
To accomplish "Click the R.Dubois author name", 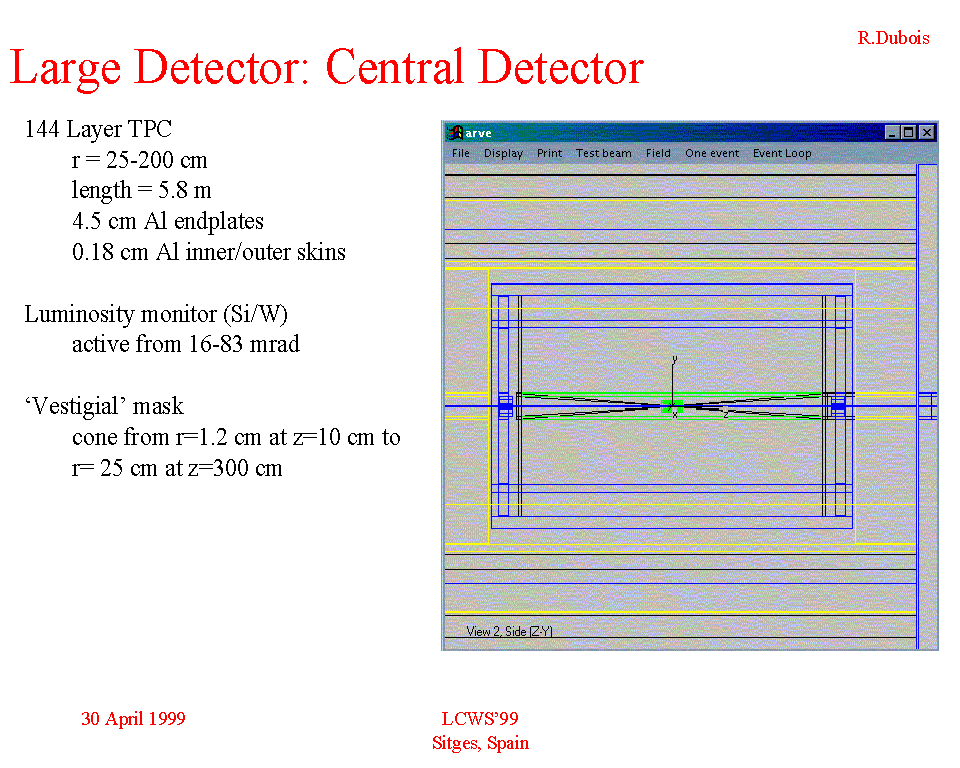I will tap(893, 38).
